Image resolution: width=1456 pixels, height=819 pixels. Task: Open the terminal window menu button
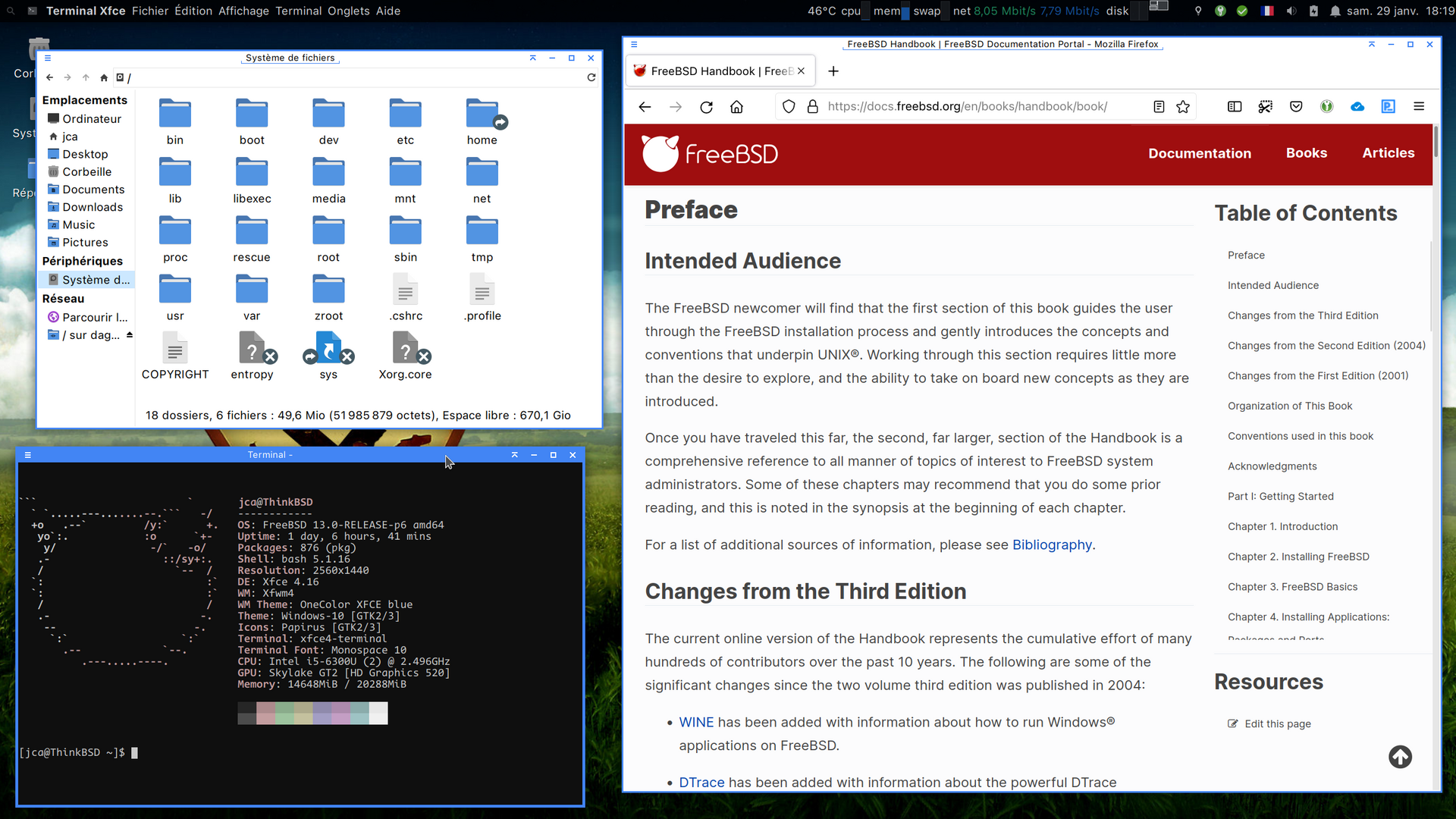coord(28,455)
